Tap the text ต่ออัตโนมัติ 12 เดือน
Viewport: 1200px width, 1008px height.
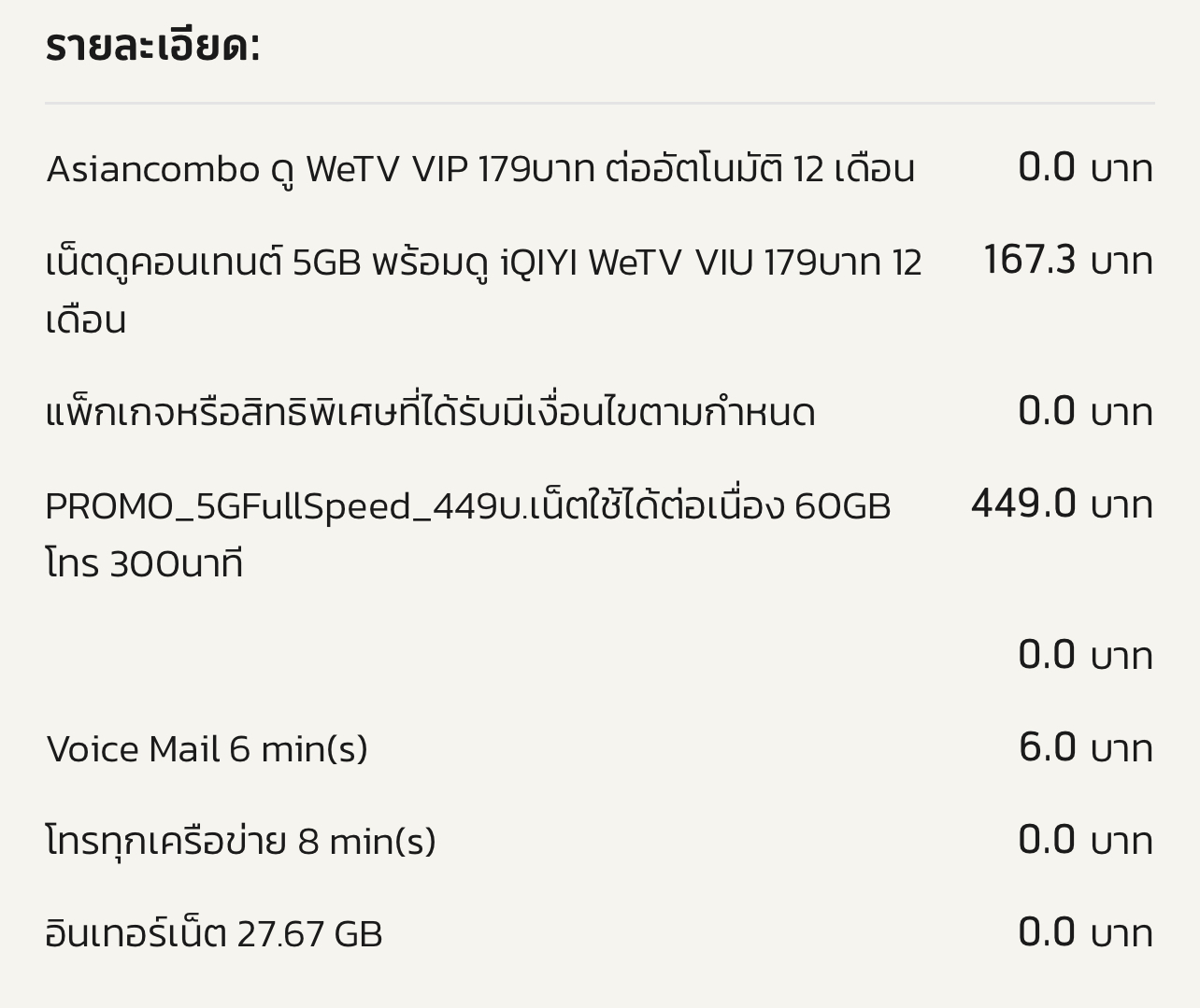click(761, 169)
